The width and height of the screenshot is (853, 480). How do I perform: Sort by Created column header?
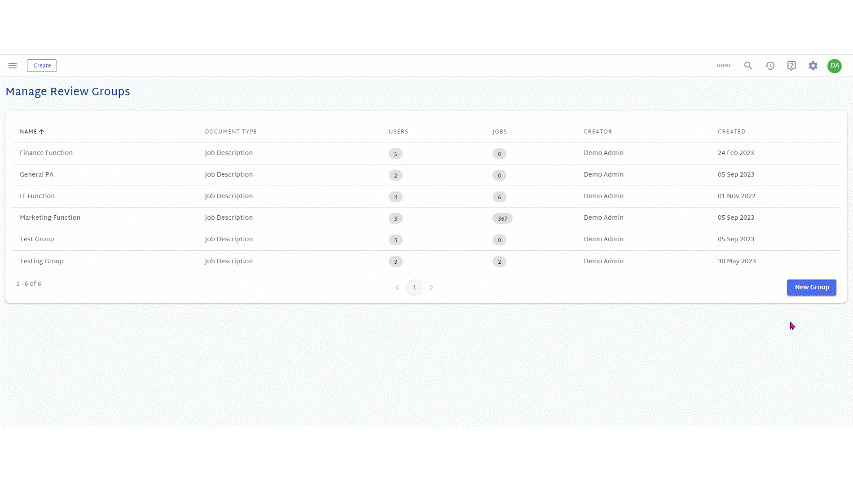coord(731,132)
